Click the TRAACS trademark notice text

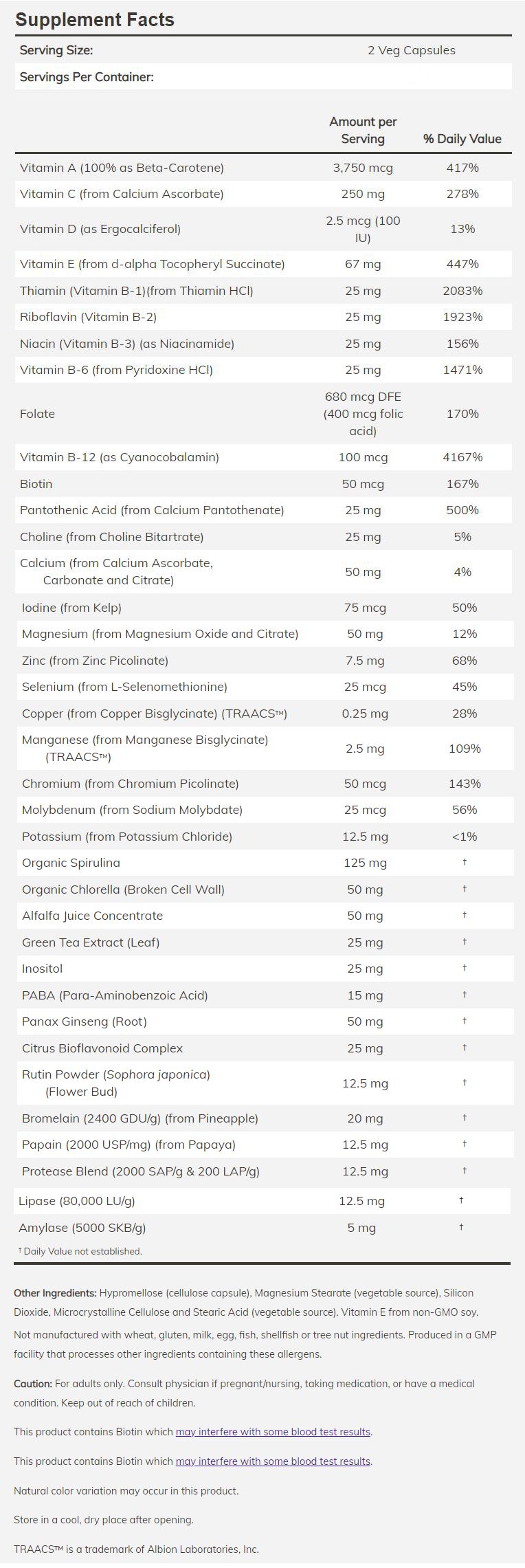(136, 1549)
